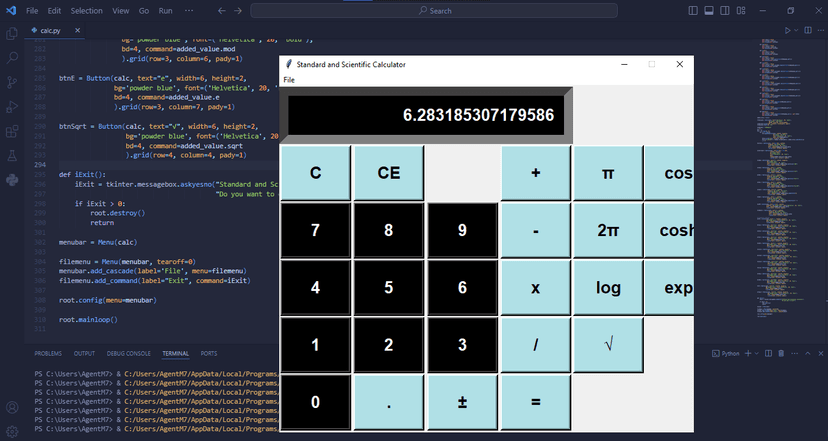828x441 pixels.
Task: Open the Run and Debug view icon
Action: pyautogui.click(x=12, y=107)
